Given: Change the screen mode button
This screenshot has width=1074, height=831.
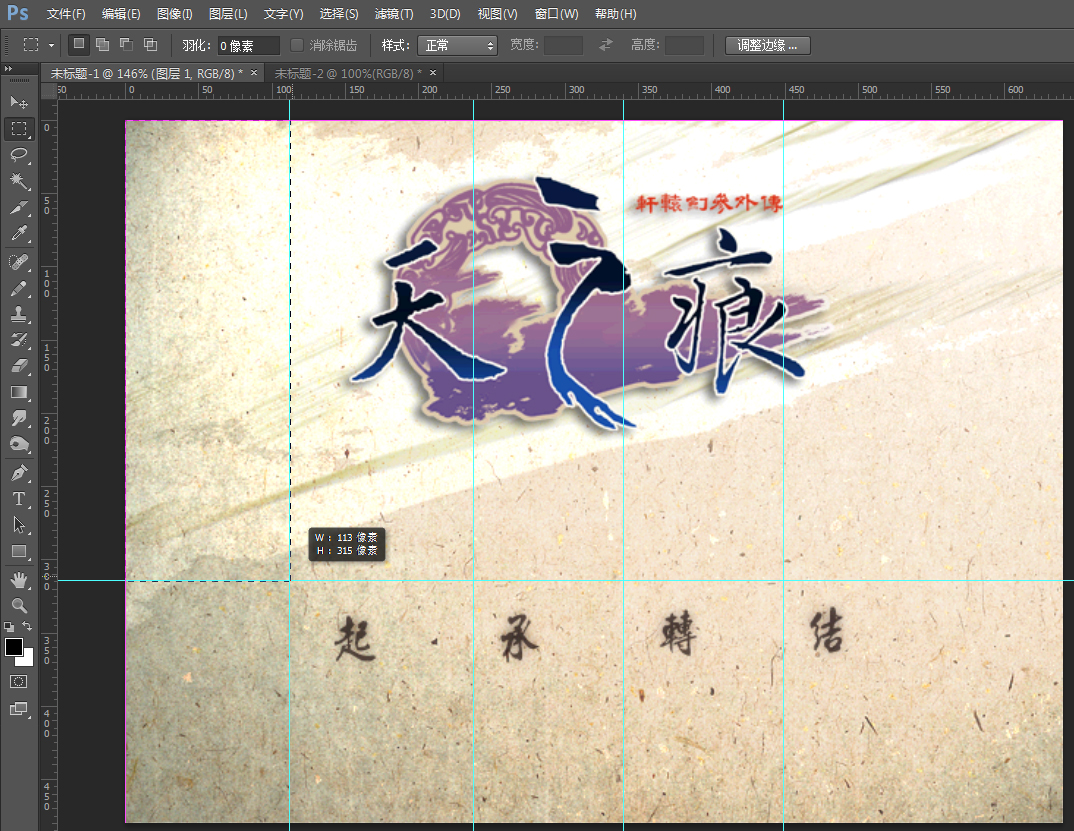Looking at the screenshot, I should pos(18,709).
